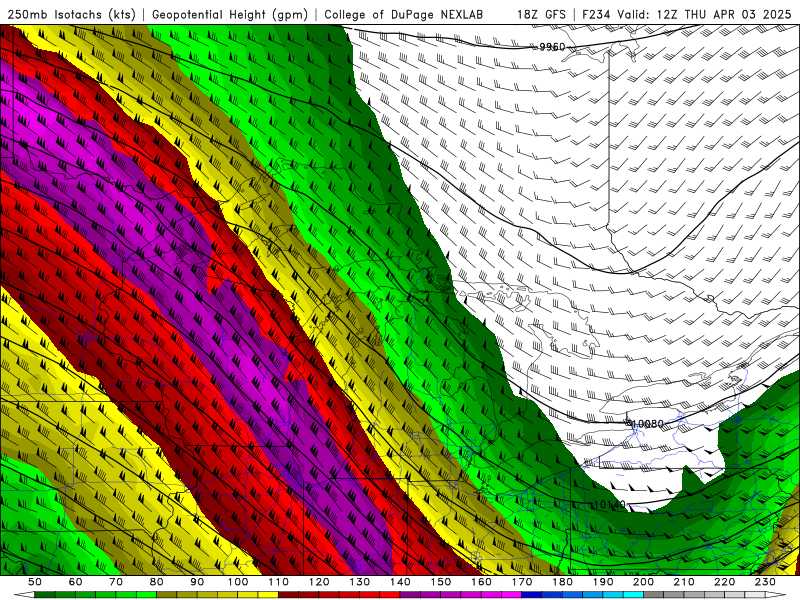
Task: Click the 190 value on the color scale
Action: pos(603,582)
